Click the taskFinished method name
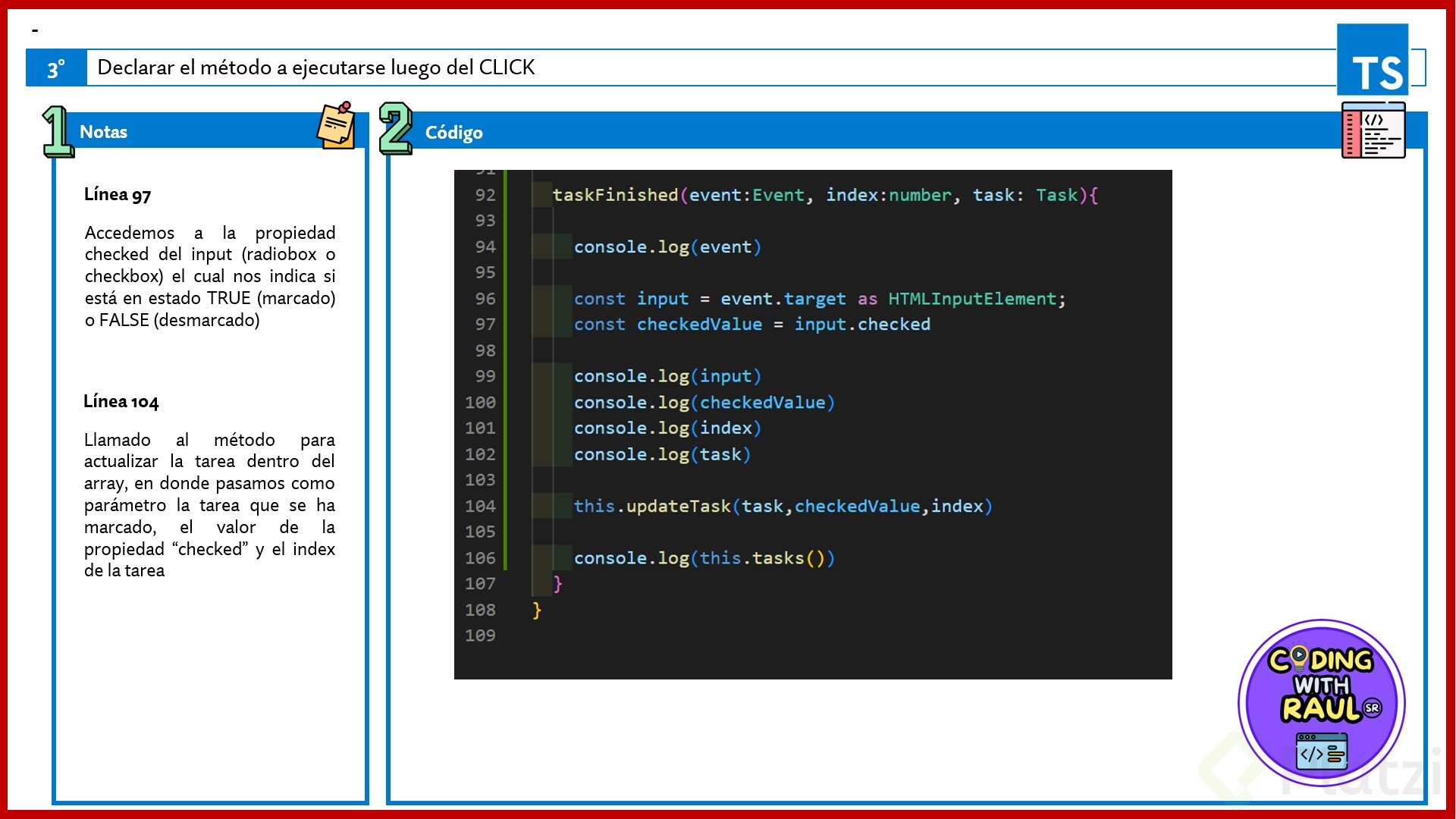 click(615, 195)
